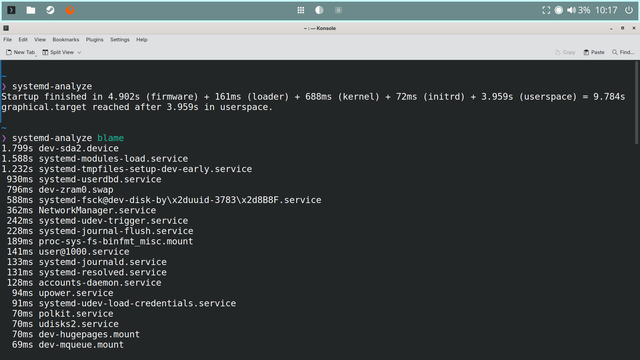Open the Plugins menu
The height and width of the screenshot is (360, 640).
94,40
